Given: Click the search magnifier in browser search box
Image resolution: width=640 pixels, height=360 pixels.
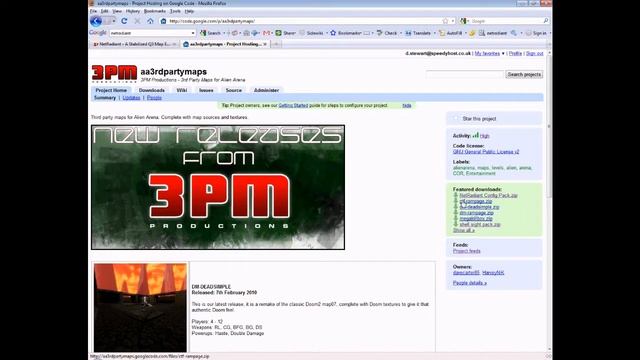Looking at the screenshot, I should tap(546, 21).
